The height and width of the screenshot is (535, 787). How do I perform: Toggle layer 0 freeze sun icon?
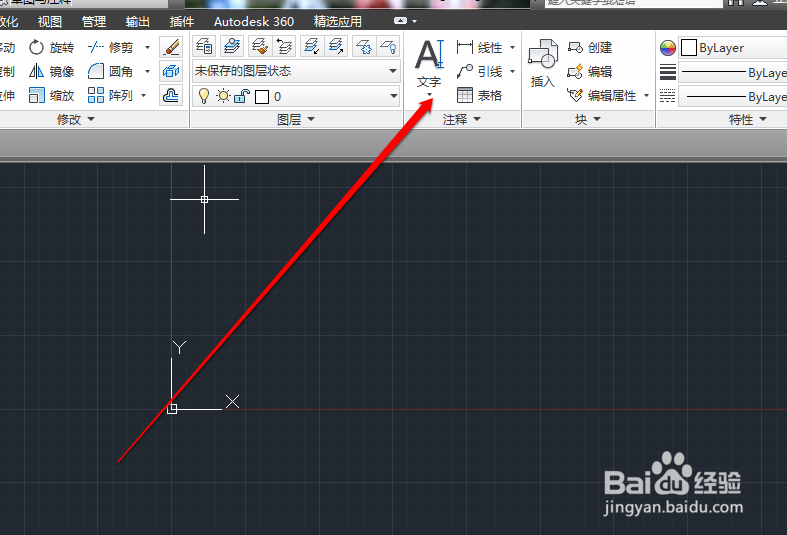point(223,95)
